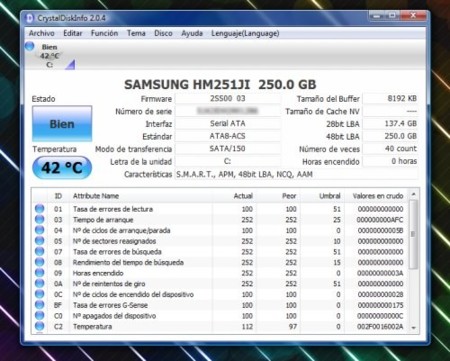Click the Umbral column header
Viewport: 450px width, 361px height.
coord(322,196)
